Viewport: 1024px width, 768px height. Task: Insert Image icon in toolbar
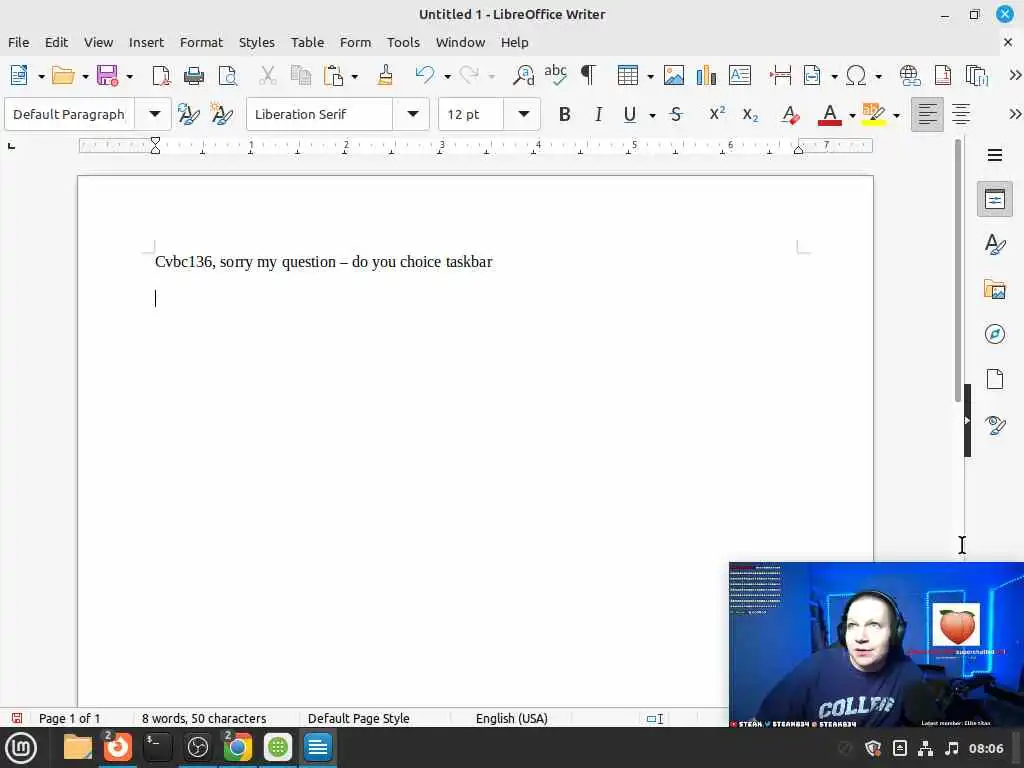point(674,76)
